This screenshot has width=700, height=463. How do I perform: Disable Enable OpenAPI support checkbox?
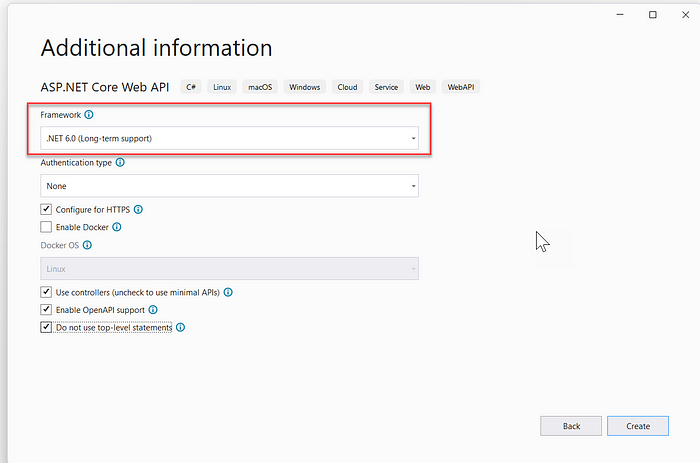[x=46, y=309]
